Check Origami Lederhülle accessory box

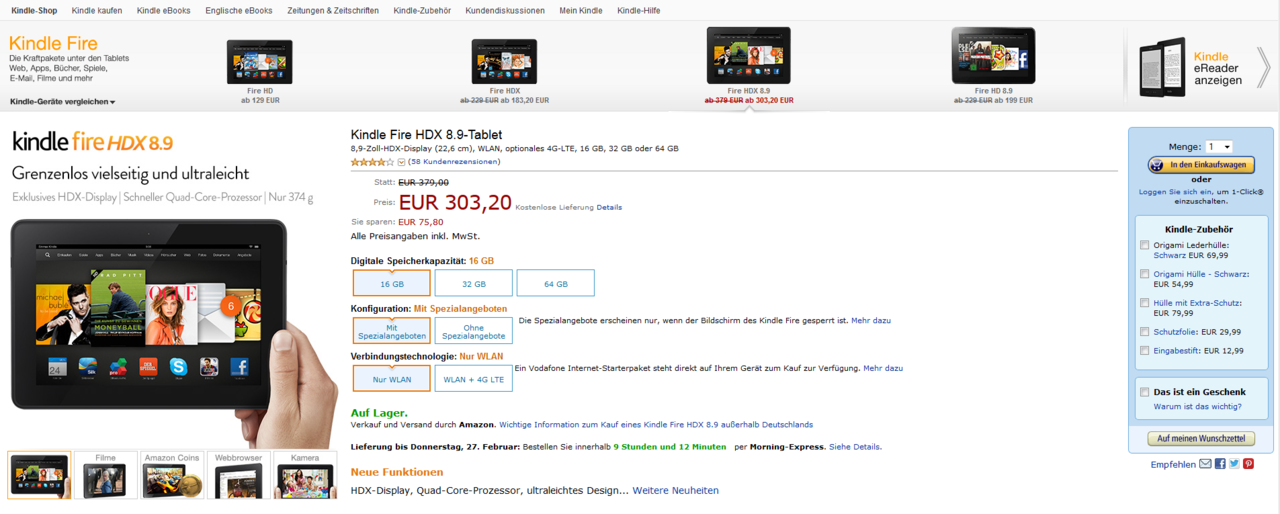coord(1145,245)
